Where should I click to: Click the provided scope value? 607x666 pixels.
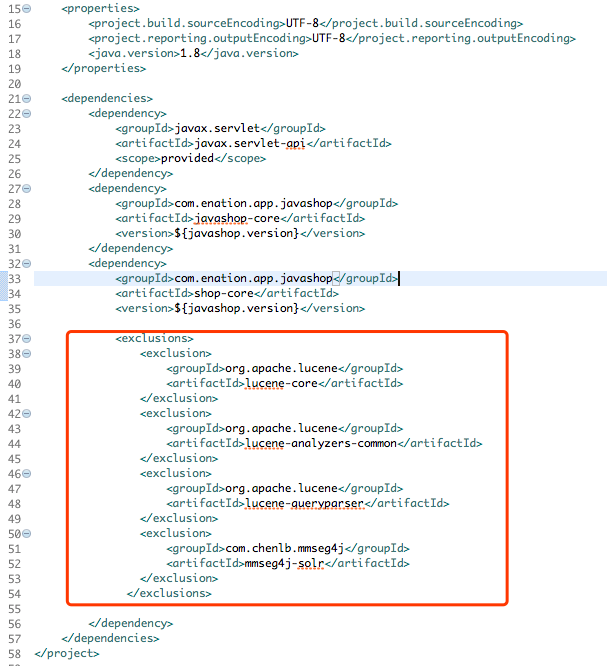187,158
